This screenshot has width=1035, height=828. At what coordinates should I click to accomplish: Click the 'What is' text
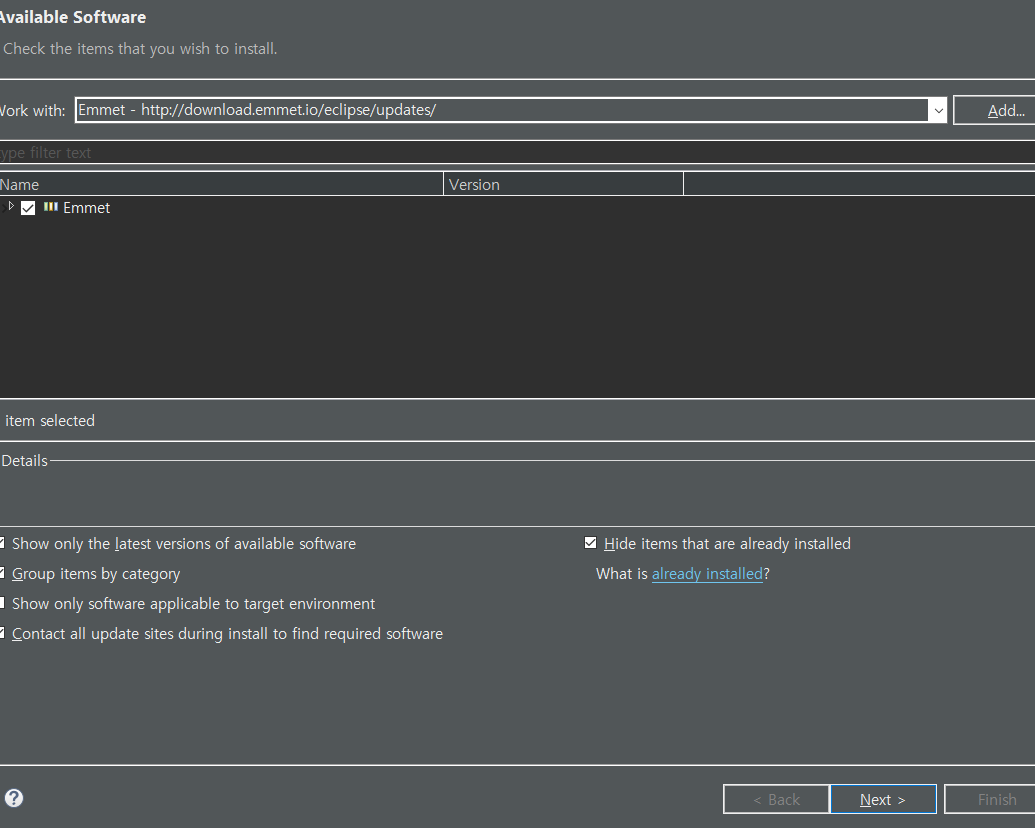coord(622,574)
